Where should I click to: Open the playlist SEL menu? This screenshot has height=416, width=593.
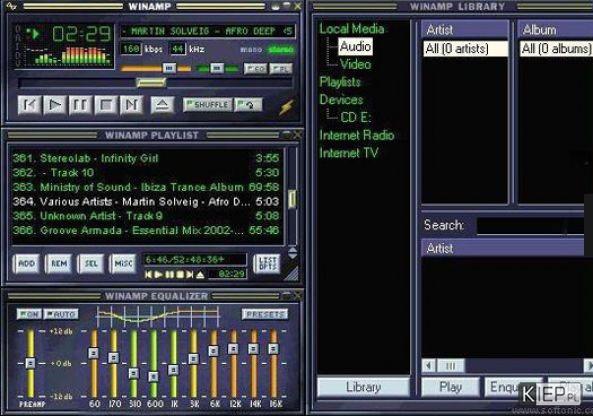click(x=91, y=263)
